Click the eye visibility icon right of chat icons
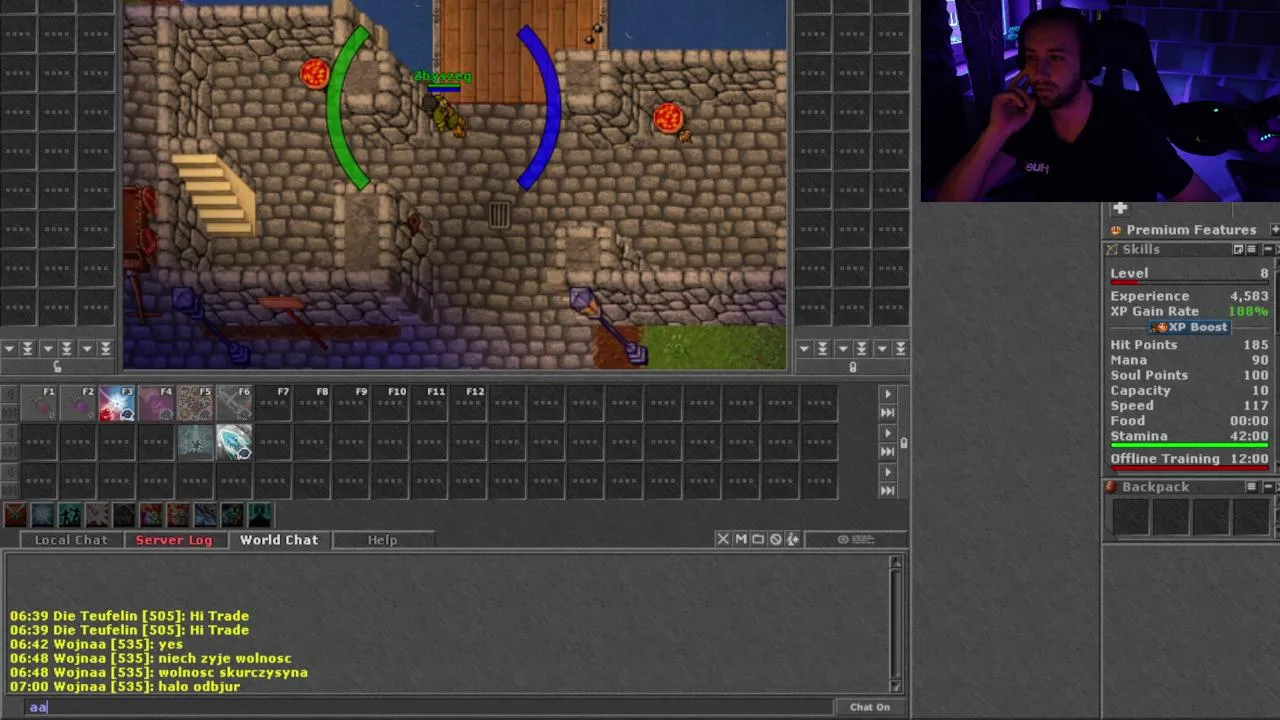Image resolution: width=1280 pixels, height=720 pixels. [x=843, y=539]
